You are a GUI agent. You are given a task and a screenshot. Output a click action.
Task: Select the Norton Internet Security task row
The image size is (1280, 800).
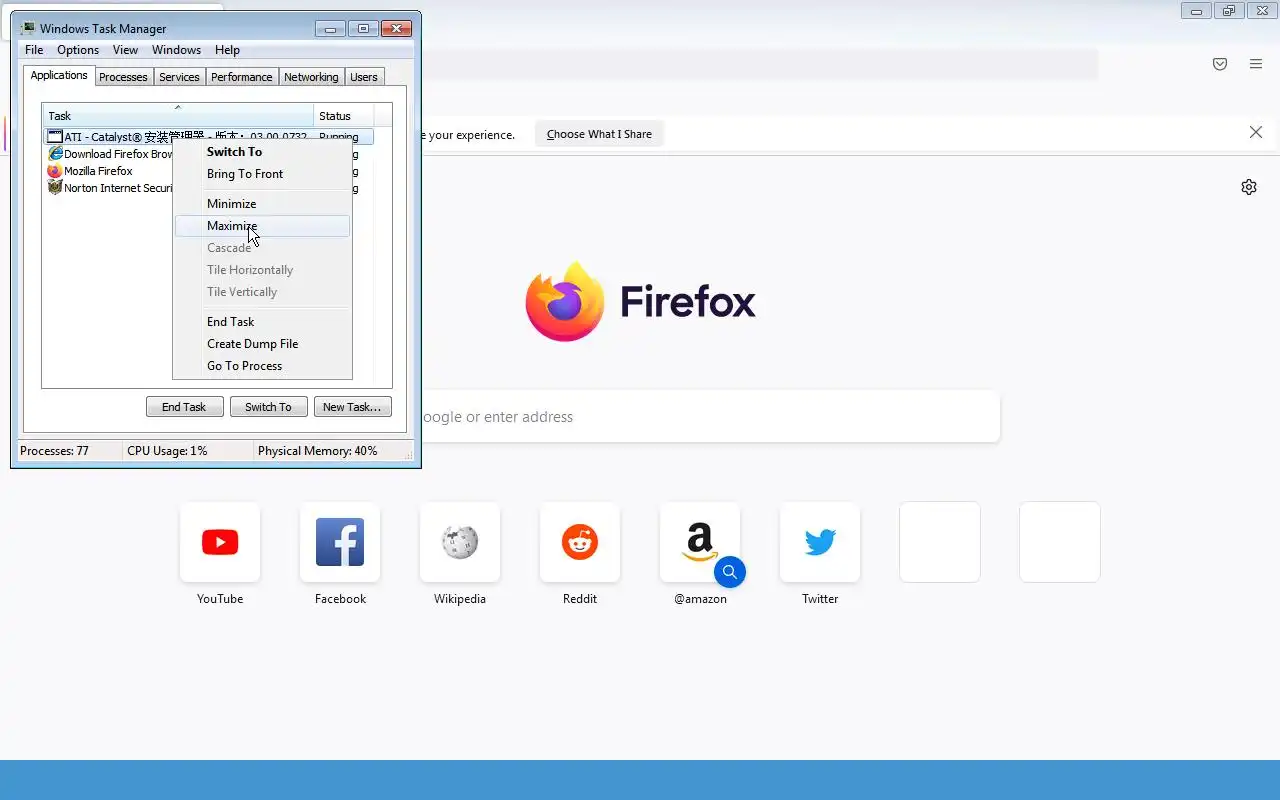(x=108, y=188)
